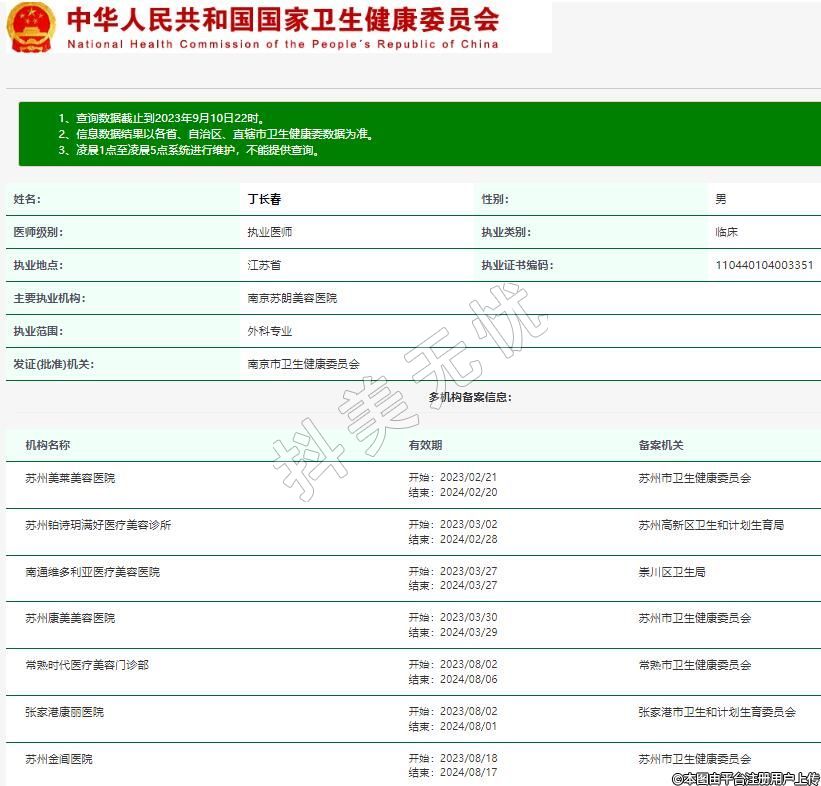Click the 张家港康丽医院 entry

pos(64,712)
